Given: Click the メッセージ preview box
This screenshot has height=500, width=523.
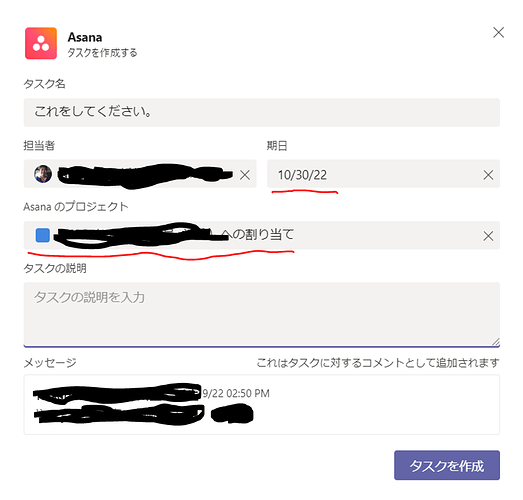Looking at the screenshot, I should pyautogui.click(x=262, y=404).
